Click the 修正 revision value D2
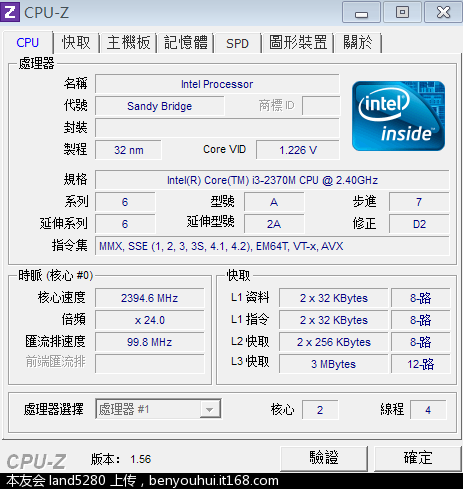Screen dimensions: 463x489 419,224
